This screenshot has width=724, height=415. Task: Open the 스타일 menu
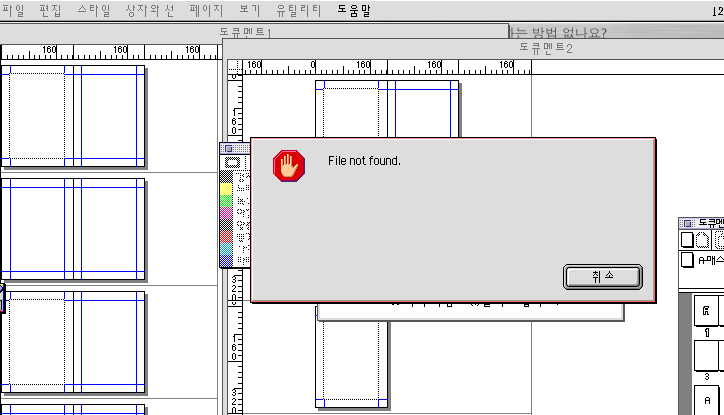pos(94,9)
